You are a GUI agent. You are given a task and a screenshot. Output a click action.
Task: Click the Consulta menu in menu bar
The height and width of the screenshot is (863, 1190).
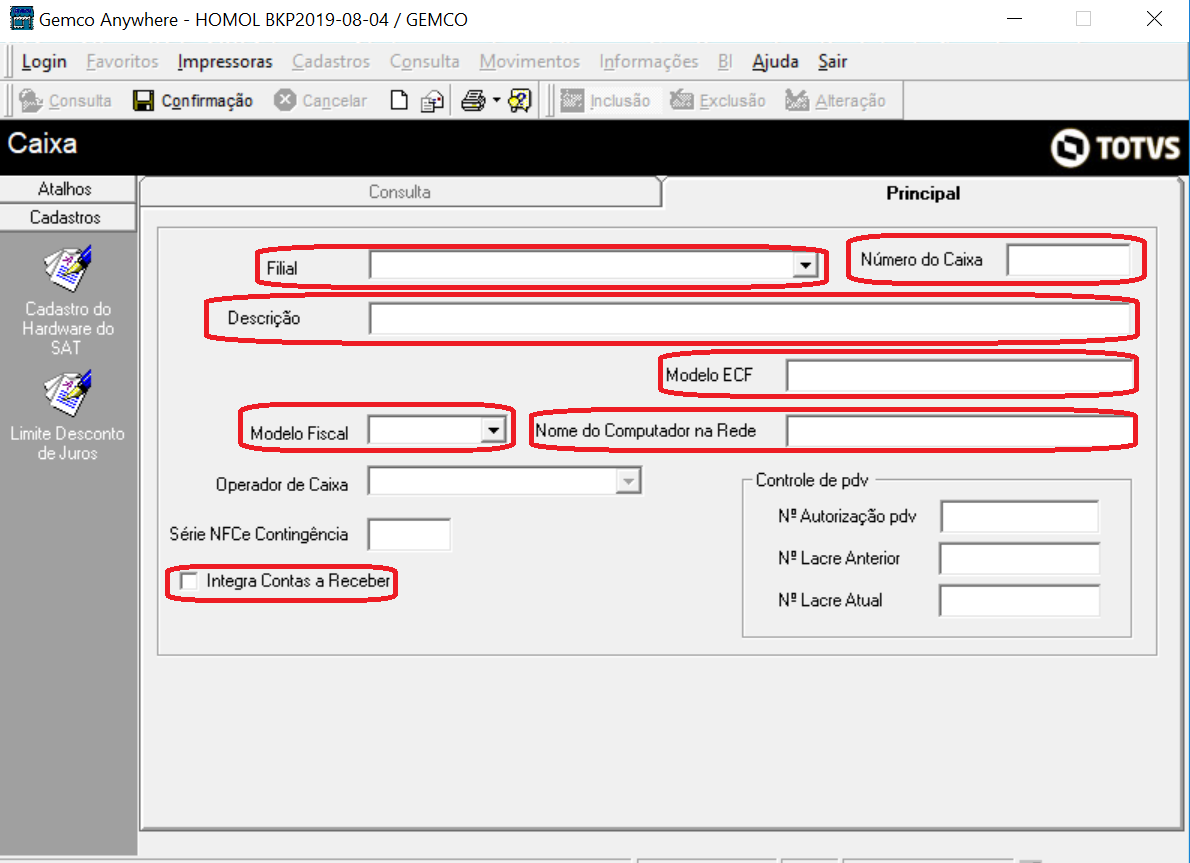(x=424, y=61)
